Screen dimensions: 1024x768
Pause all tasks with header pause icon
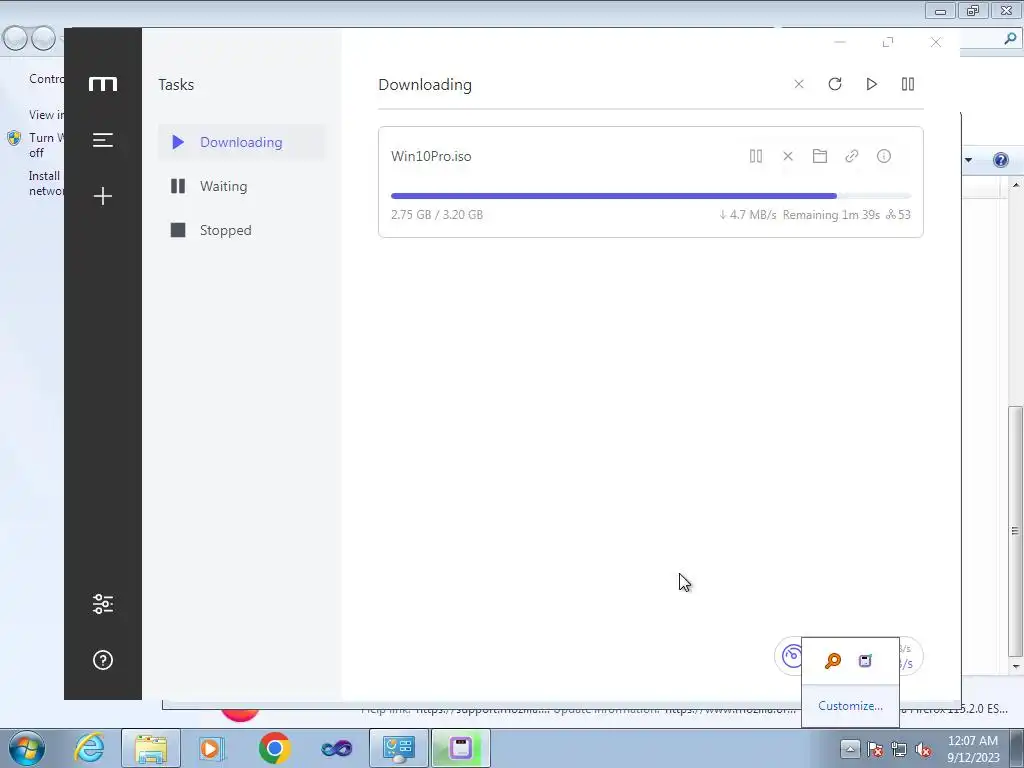[x=908, y=84]
